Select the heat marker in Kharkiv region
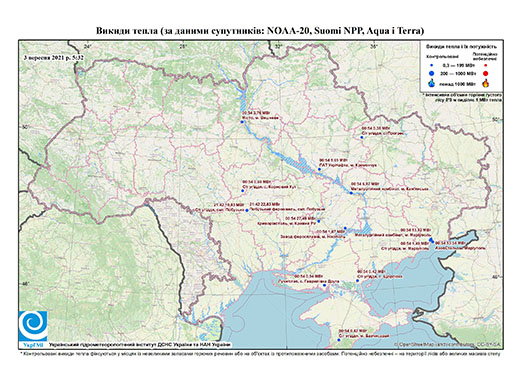 pyautogui.click(x=362, y=137)
